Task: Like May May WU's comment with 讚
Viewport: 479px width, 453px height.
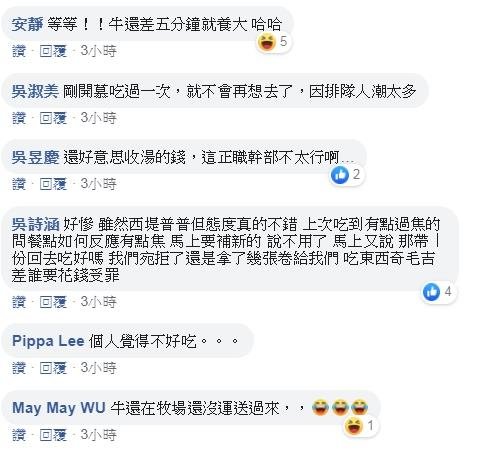Action: point(19,435)
